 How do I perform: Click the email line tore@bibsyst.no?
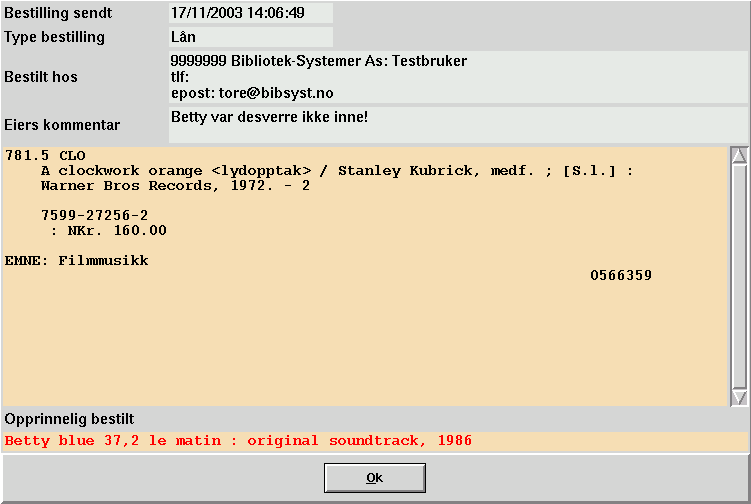[252, 93]
